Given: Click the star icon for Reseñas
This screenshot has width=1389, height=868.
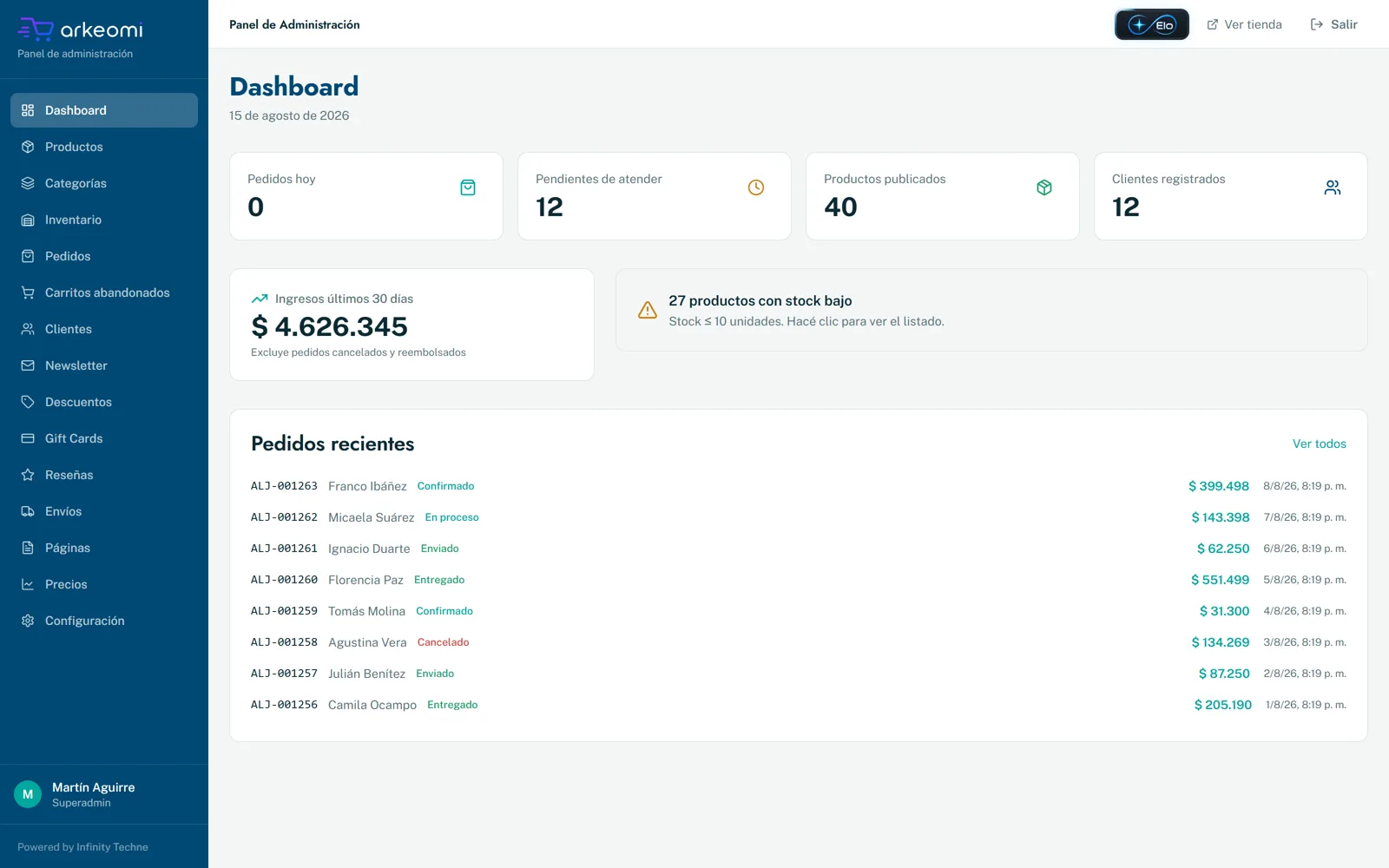Looking at the screenshot, I should pyautogui.click(x=28, y=475).
